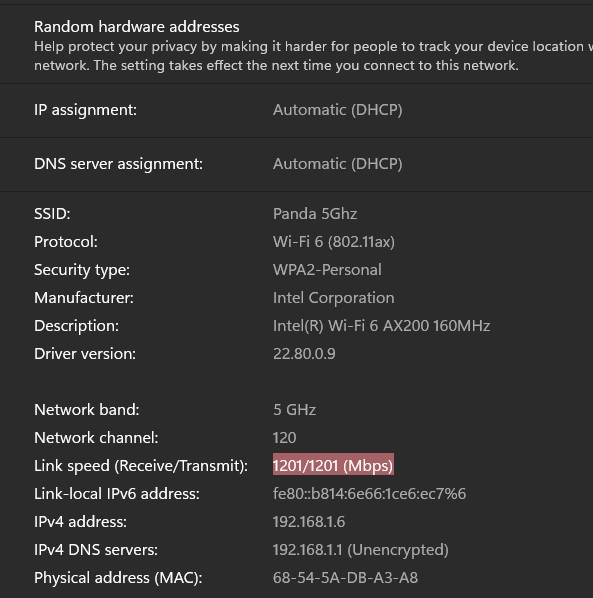Click the Network band label

coord(87,410)
